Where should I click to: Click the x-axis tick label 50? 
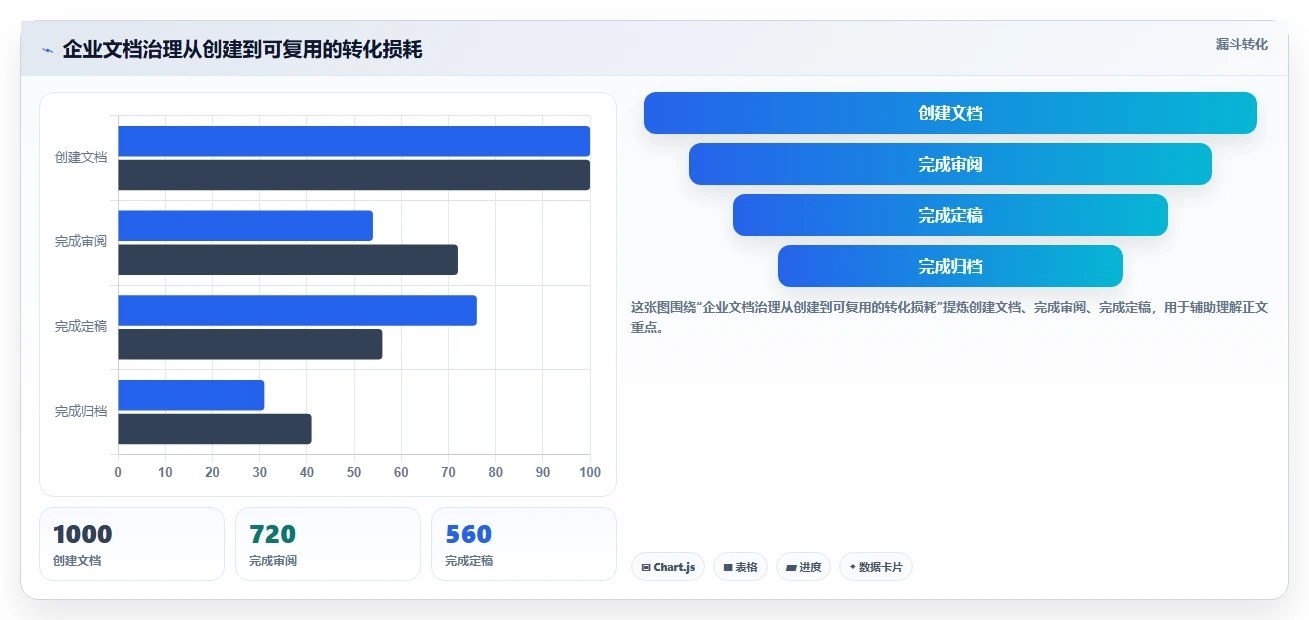point(354,472)
